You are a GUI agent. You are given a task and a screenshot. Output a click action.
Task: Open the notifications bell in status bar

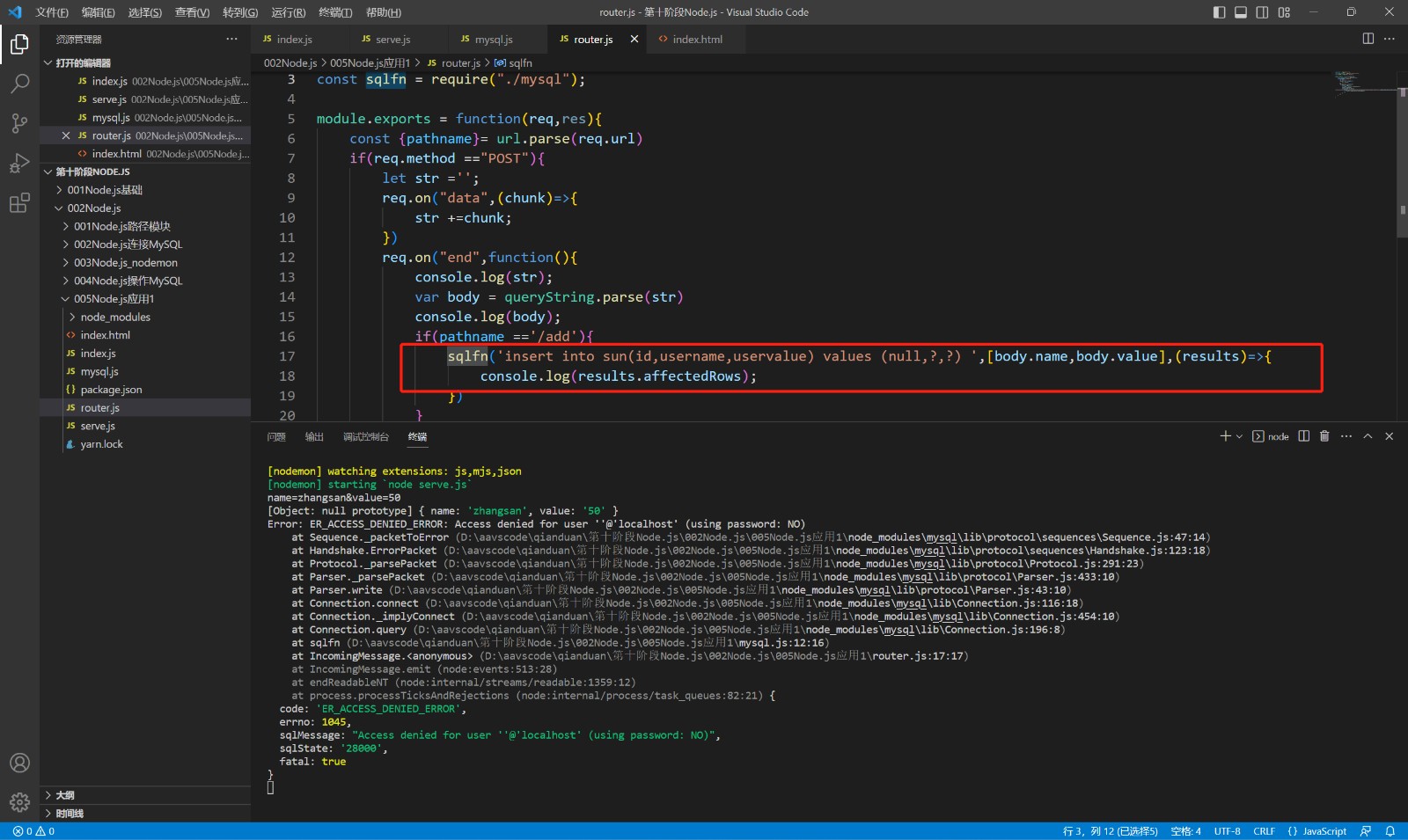click(x=1390, y=831)
